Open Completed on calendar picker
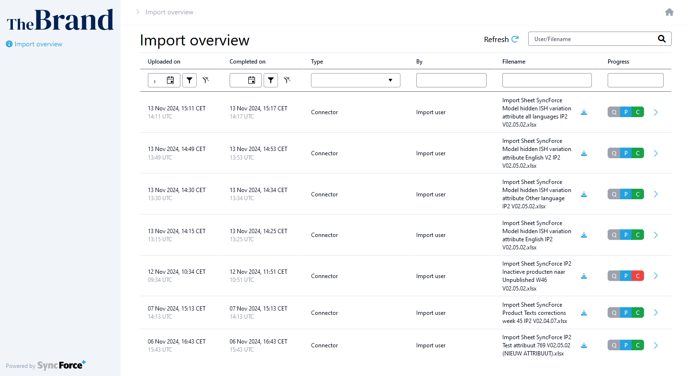 [251, 80]
